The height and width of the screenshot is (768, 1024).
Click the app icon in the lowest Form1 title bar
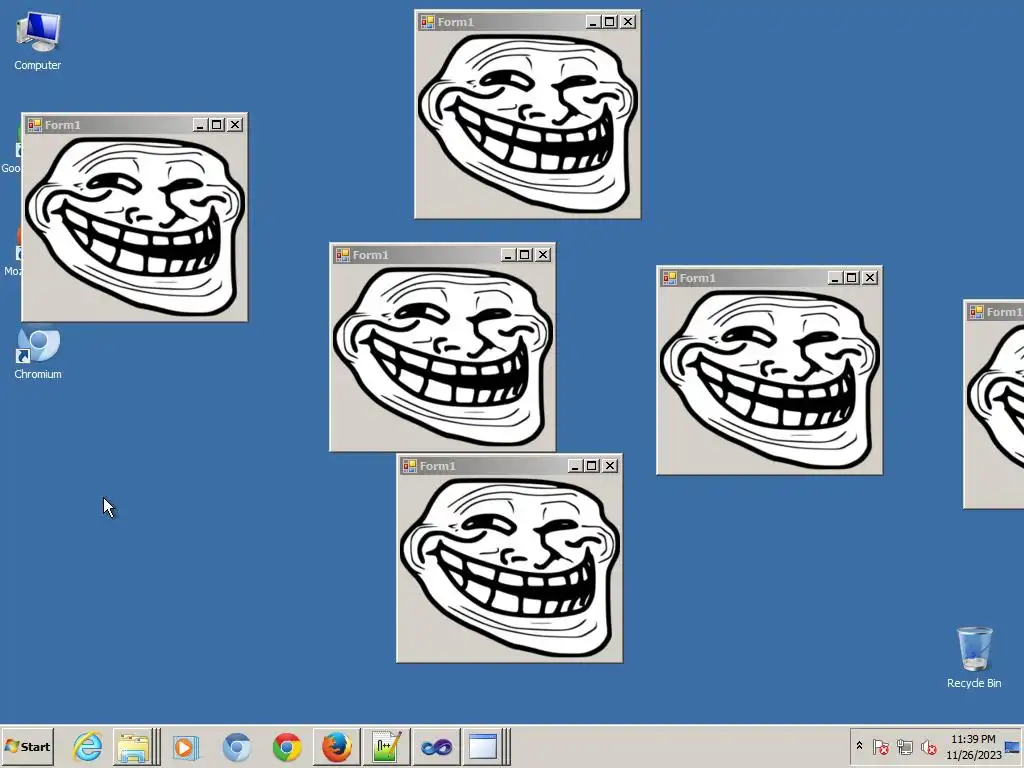pos(409,465)
